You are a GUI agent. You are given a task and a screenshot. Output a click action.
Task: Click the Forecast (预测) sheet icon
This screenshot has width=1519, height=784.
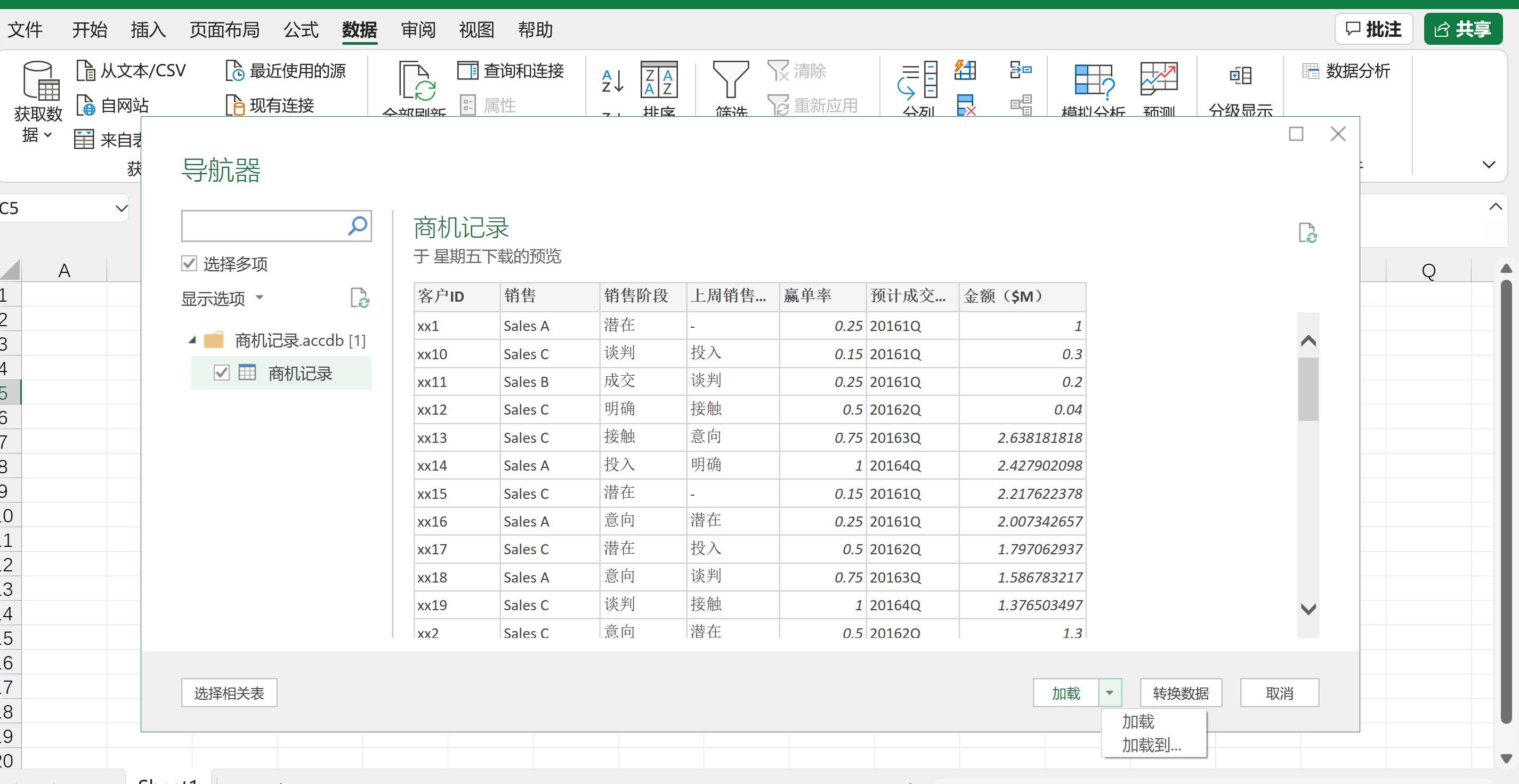pyautogui.click(x=1159, y=78)
